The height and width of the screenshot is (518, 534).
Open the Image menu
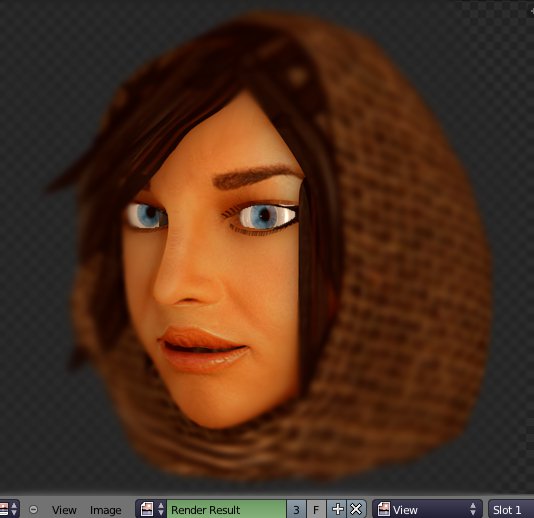click(106, 510)
